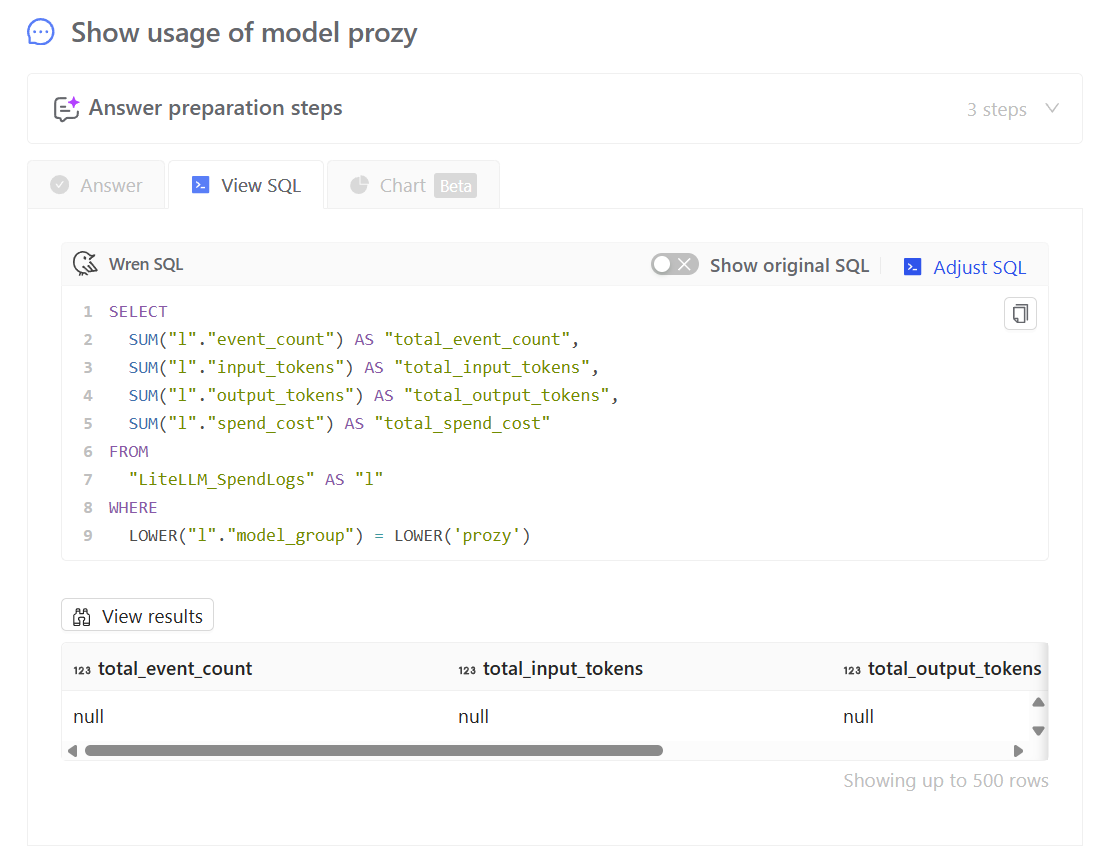Click the binoculars icon in View results
Viewport: 1098px width, 857px height.
[82, 616]
